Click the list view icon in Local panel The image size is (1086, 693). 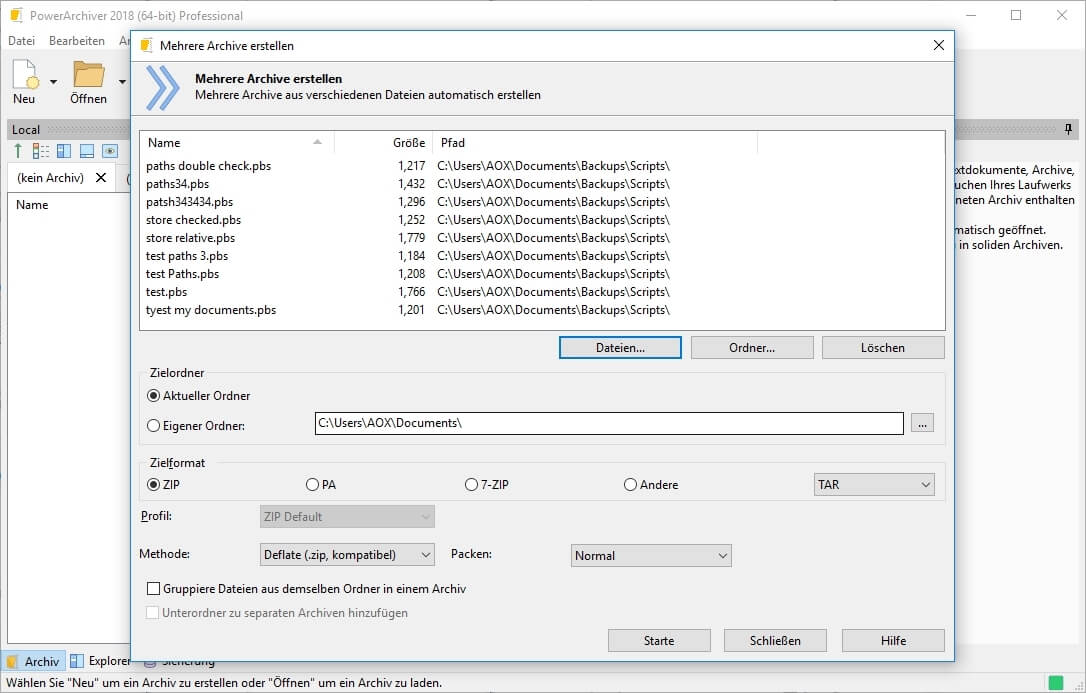point(41,151)
